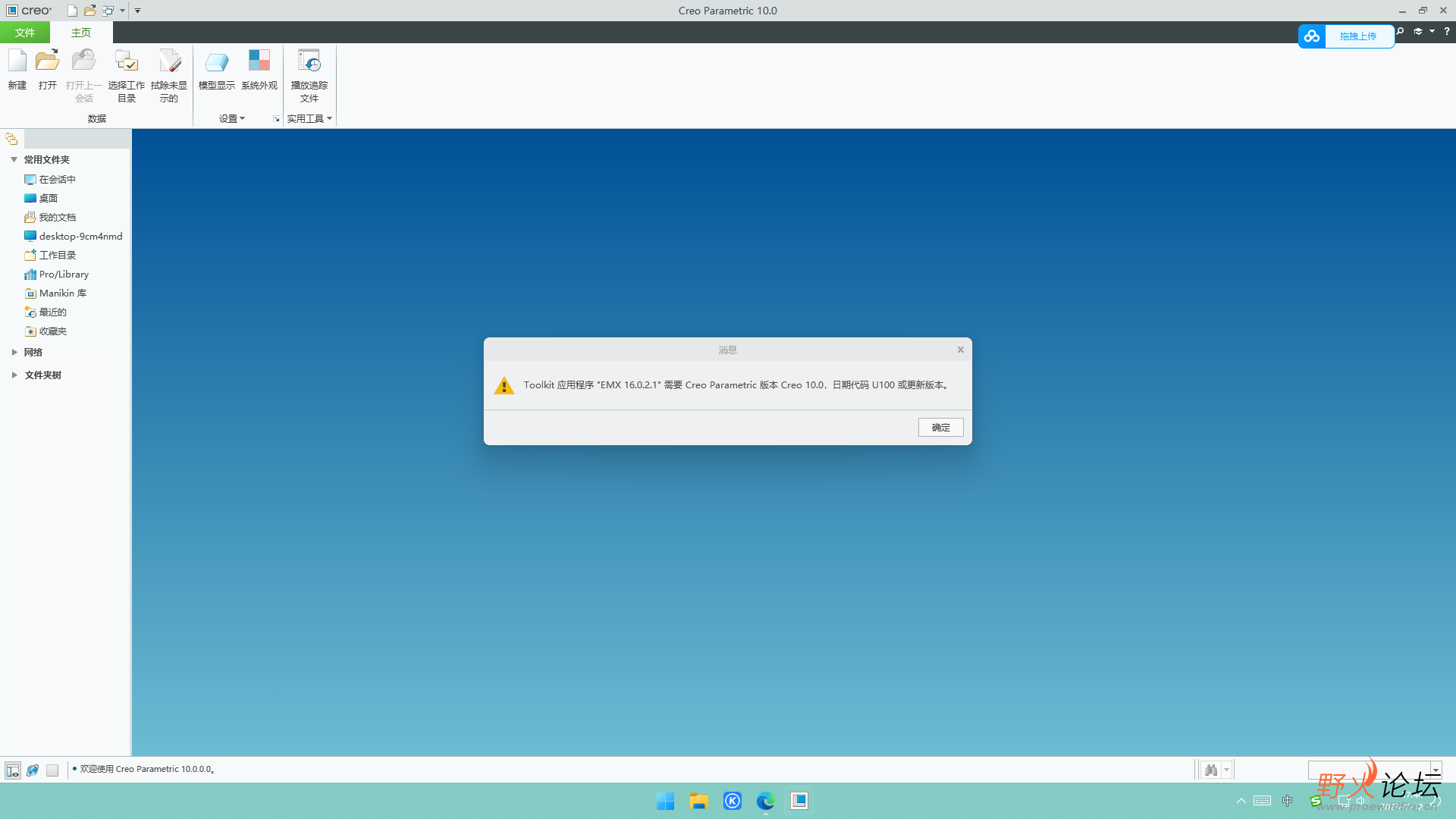The height and width of the screenshot is (819, 1456).
Task: Switch to the 主页 ribbon tab
Action: (x=81, y=33)
